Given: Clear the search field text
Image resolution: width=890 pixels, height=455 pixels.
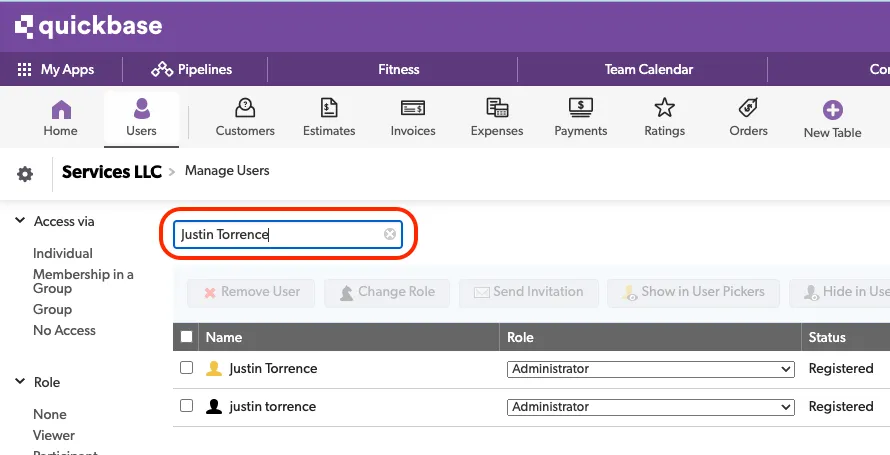Looking at the screenshot, I should (x=389, y=234).
